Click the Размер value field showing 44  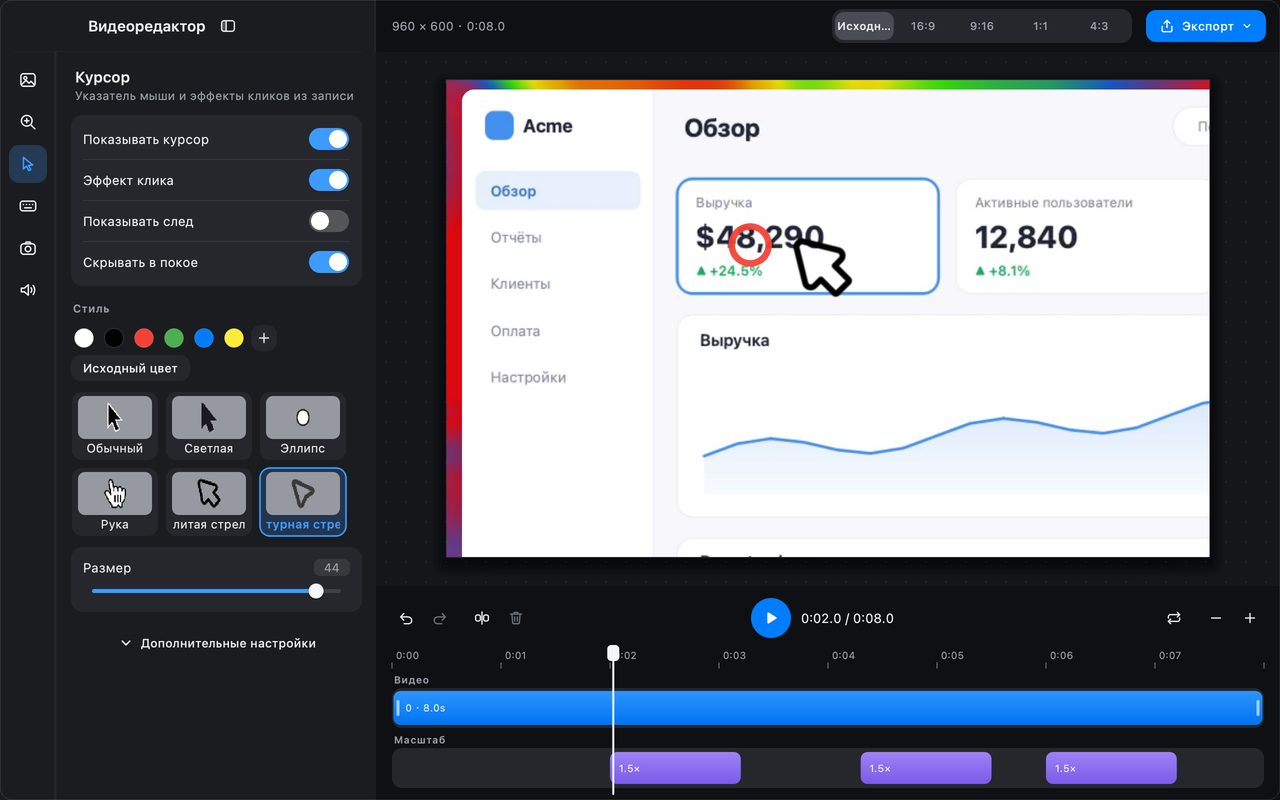[x=332, y=568]
